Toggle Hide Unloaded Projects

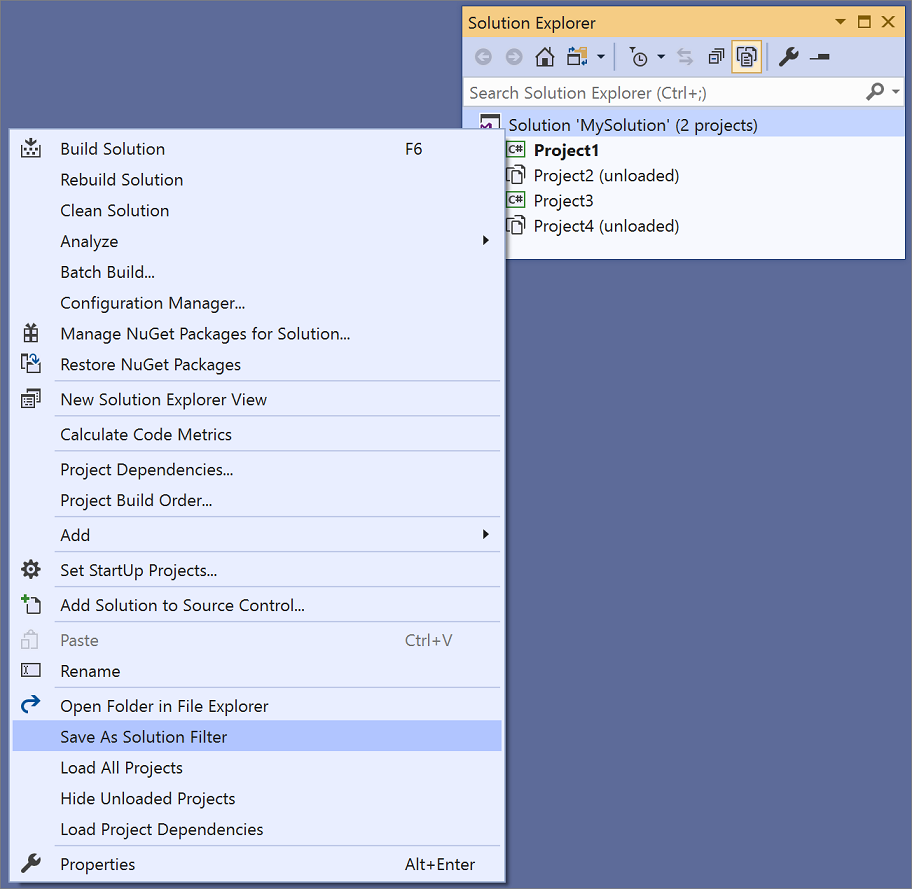pyautogui.click(x=148, y=798)
